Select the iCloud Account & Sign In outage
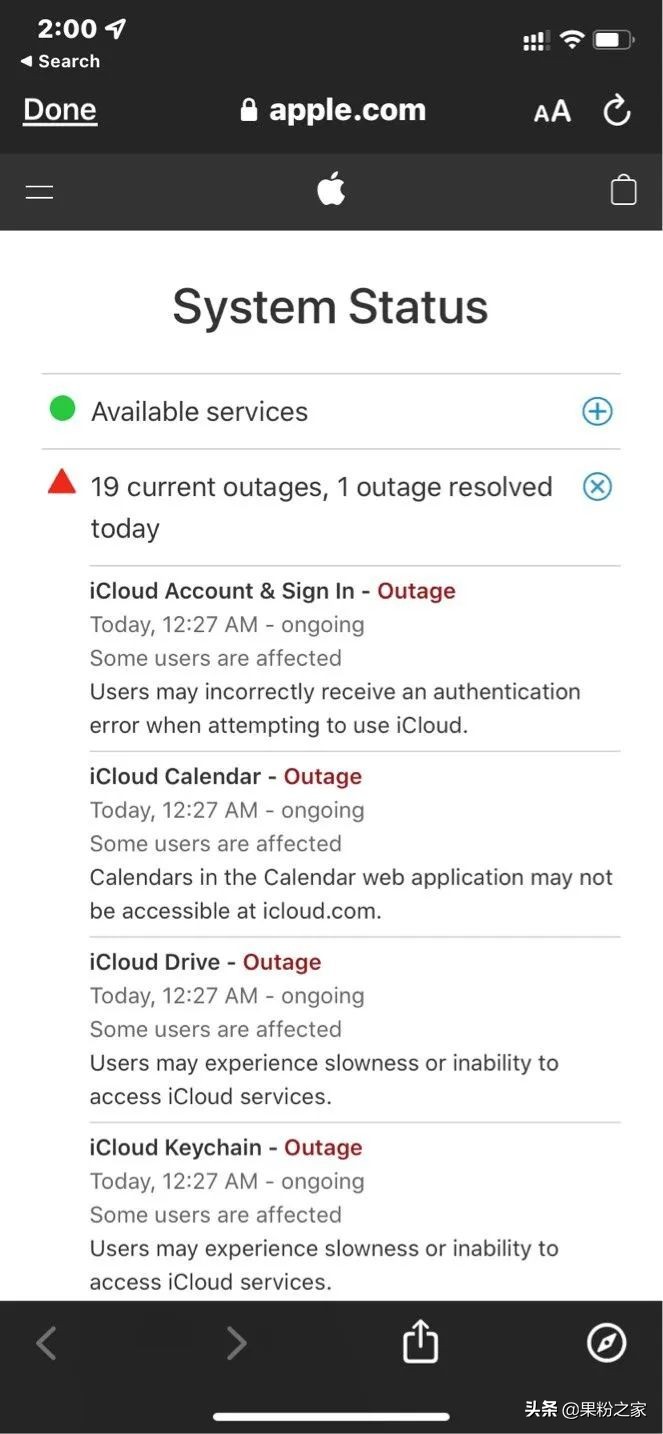This screenshot has width=663, height=1434. [272, 591]
